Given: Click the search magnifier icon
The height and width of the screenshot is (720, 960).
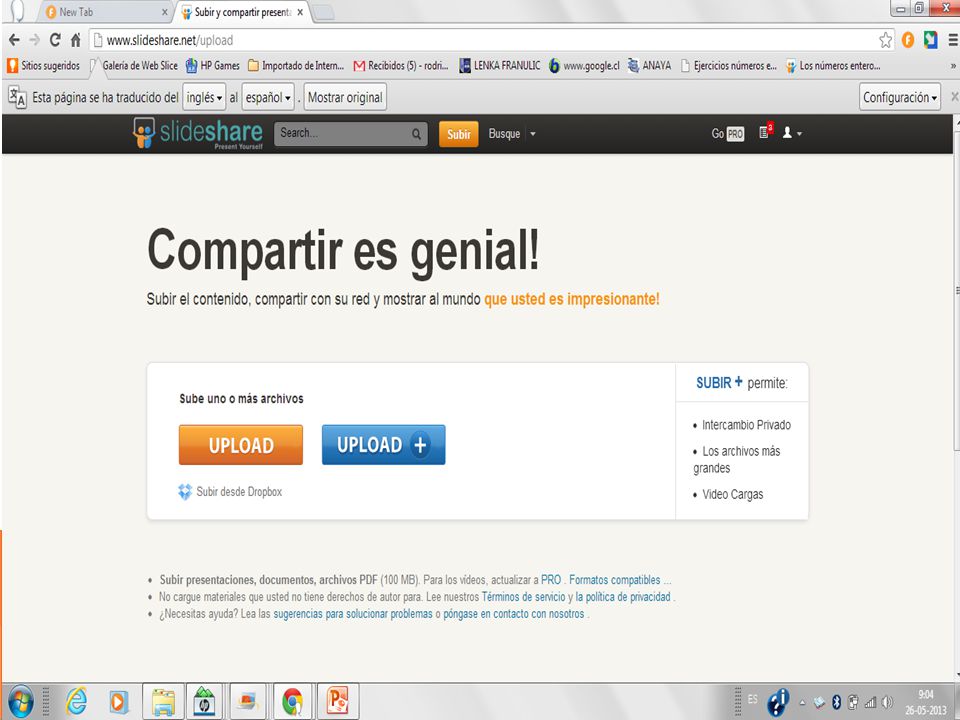Looking at the screenshot, I should coord(416,133).
